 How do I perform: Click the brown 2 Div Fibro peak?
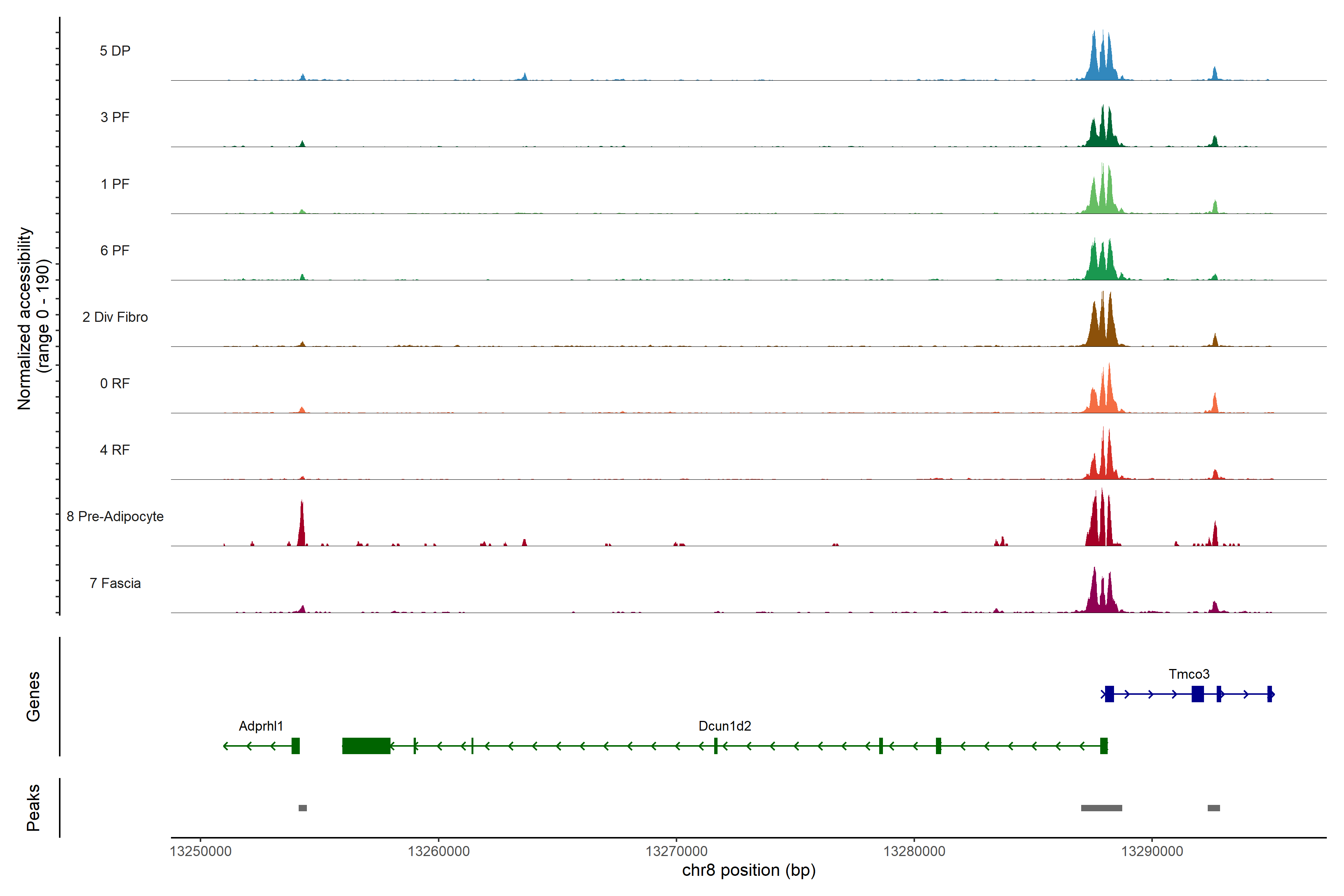1102,326
